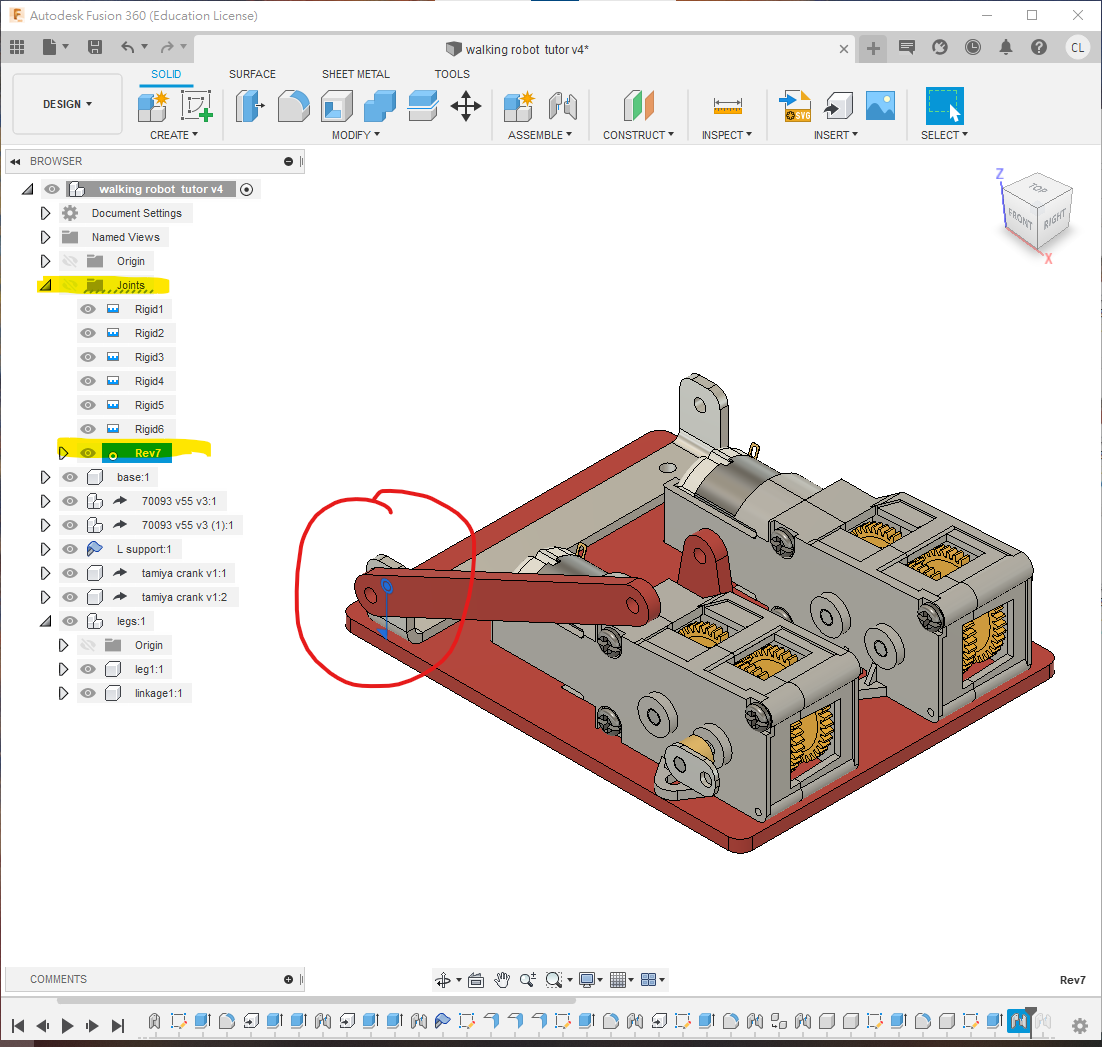The width and height of the screenshot is (1102, 1047).
Task: Switch to the SHEET METAL tab
Action: click(355, 74)
